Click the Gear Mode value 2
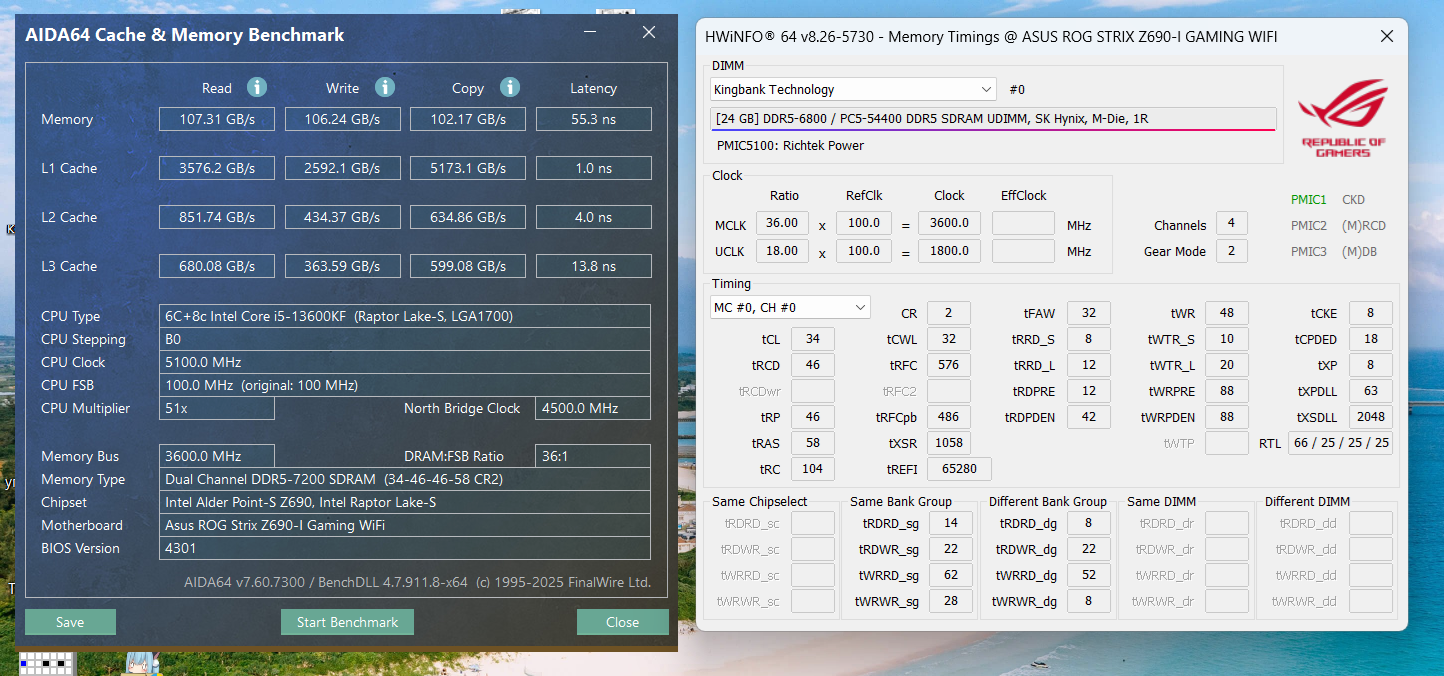1444x676 pixels. 1231,251
